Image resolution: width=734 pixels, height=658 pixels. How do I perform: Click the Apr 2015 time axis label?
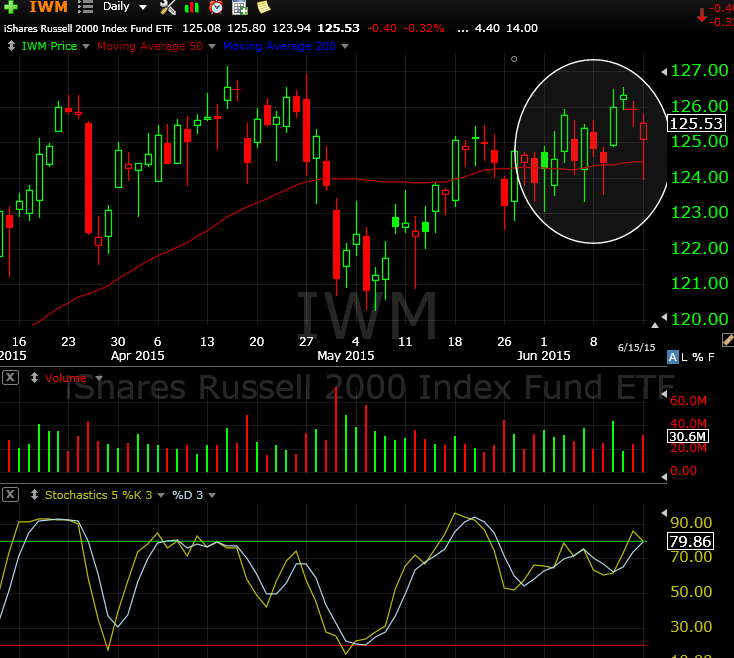pos(137,356)
